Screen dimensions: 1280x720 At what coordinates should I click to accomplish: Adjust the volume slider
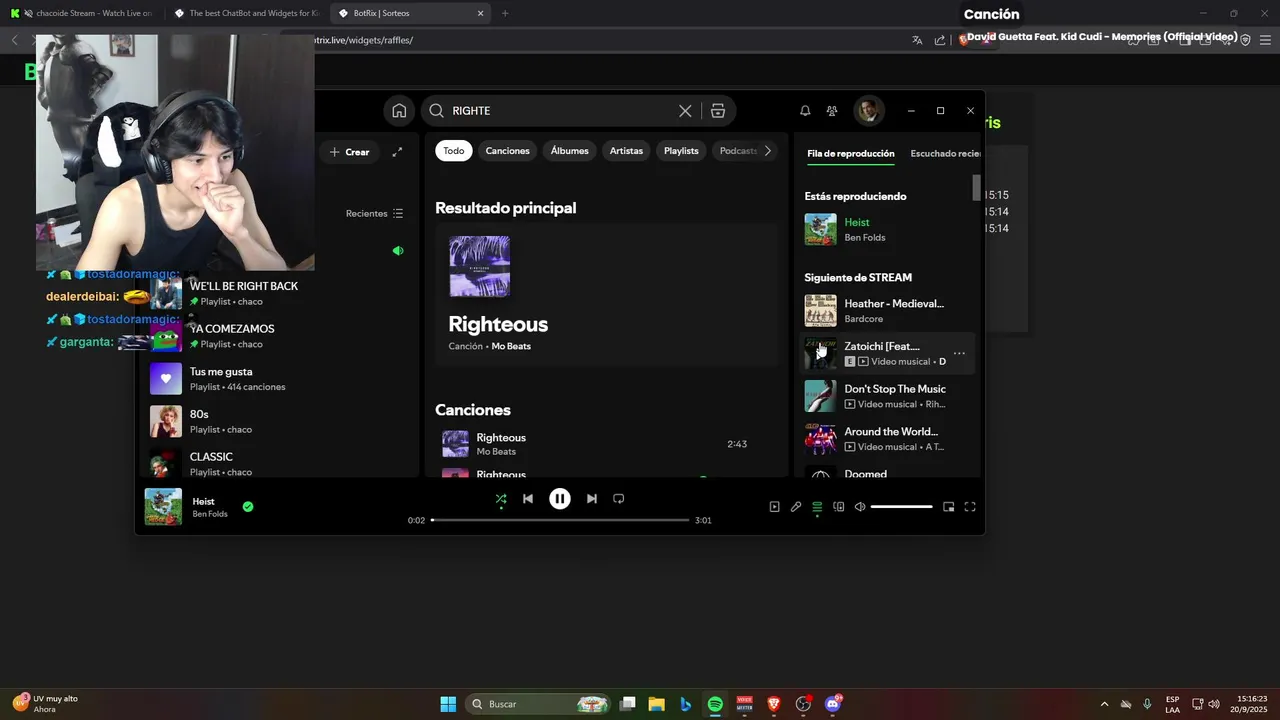(902, 507)
